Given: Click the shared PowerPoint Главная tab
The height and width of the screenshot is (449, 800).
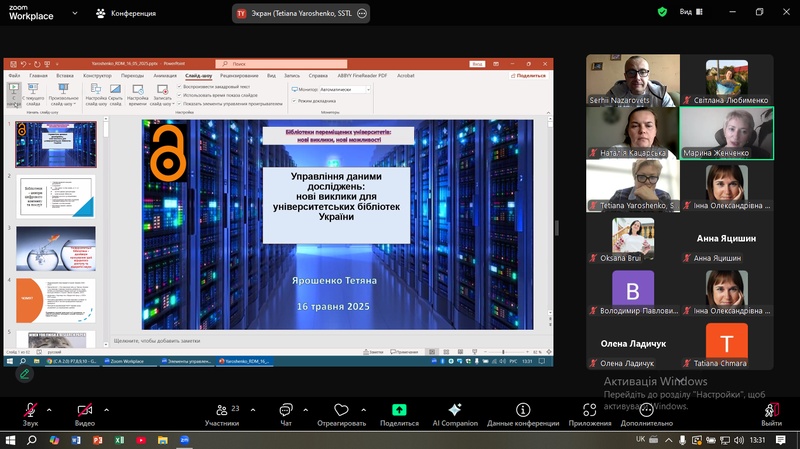Looking at the screenshot, I should 38,76.
